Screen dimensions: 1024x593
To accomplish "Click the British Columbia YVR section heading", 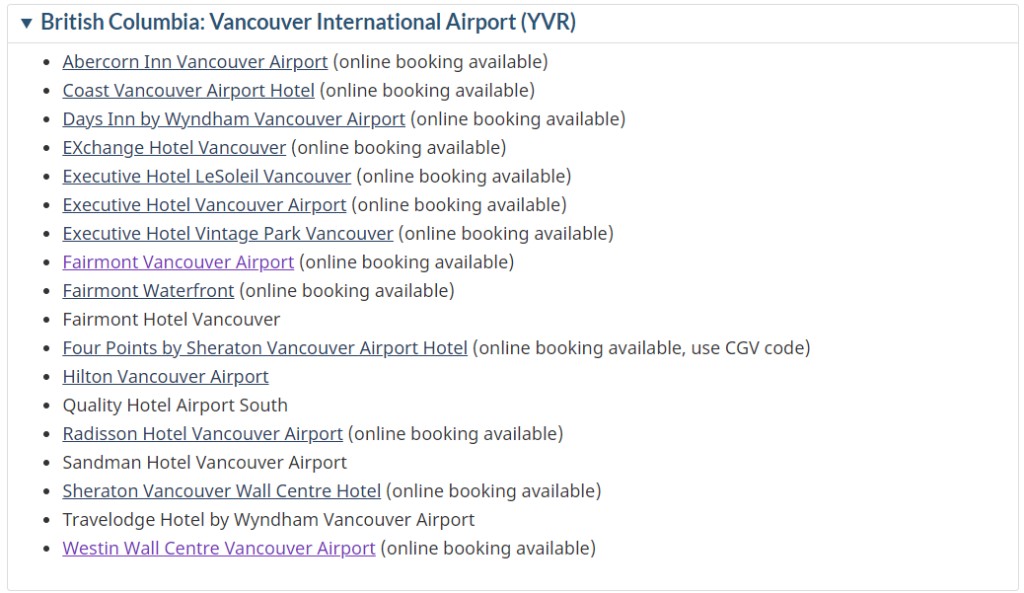I will pyautogui.click(x=308, y=23).
